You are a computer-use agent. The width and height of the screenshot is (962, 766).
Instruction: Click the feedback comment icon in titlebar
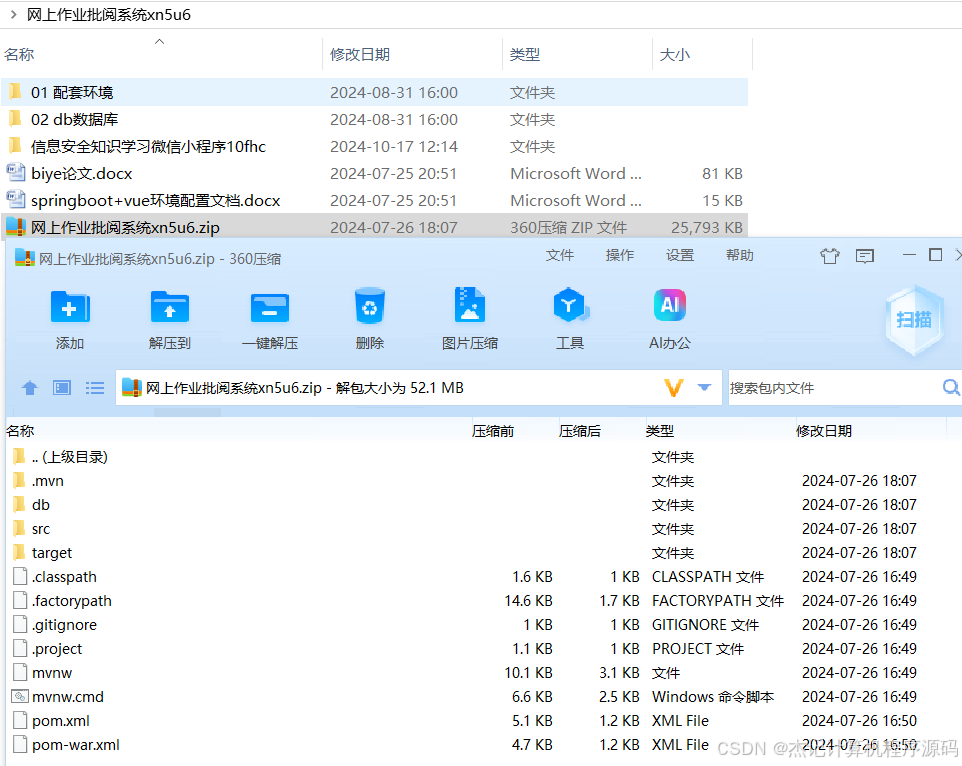click(x=864, y=256)
